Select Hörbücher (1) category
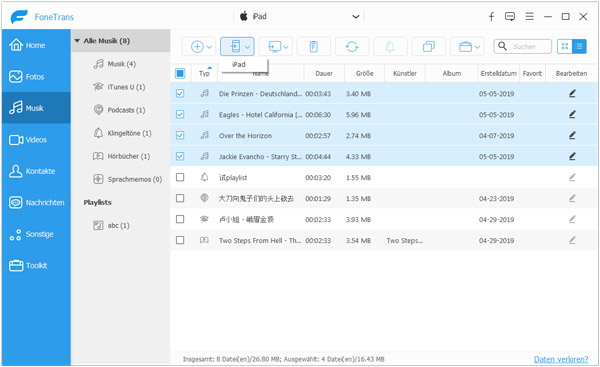The height and width of the screenshot is (367, 600). click(x=122, y=156)
